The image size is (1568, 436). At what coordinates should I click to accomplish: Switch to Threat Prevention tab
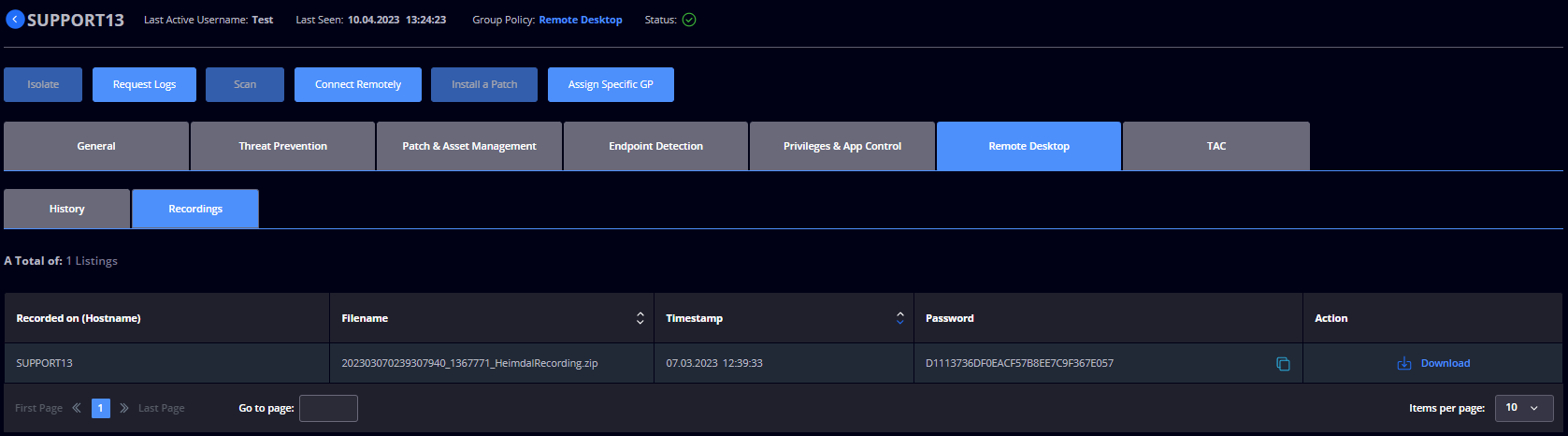(x=282, y=146)
